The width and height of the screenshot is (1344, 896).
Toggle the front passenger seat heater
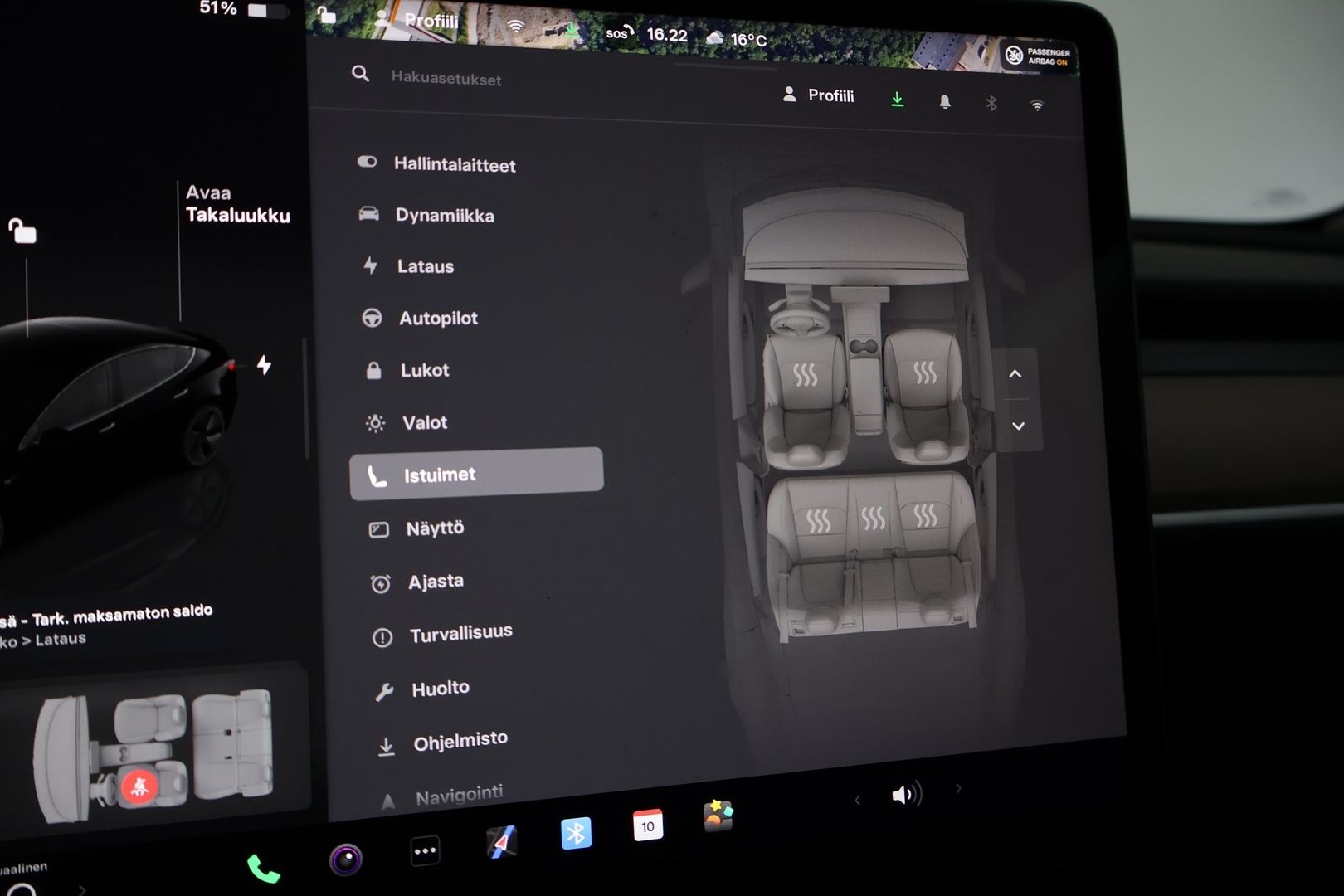(x=923, y=373)
